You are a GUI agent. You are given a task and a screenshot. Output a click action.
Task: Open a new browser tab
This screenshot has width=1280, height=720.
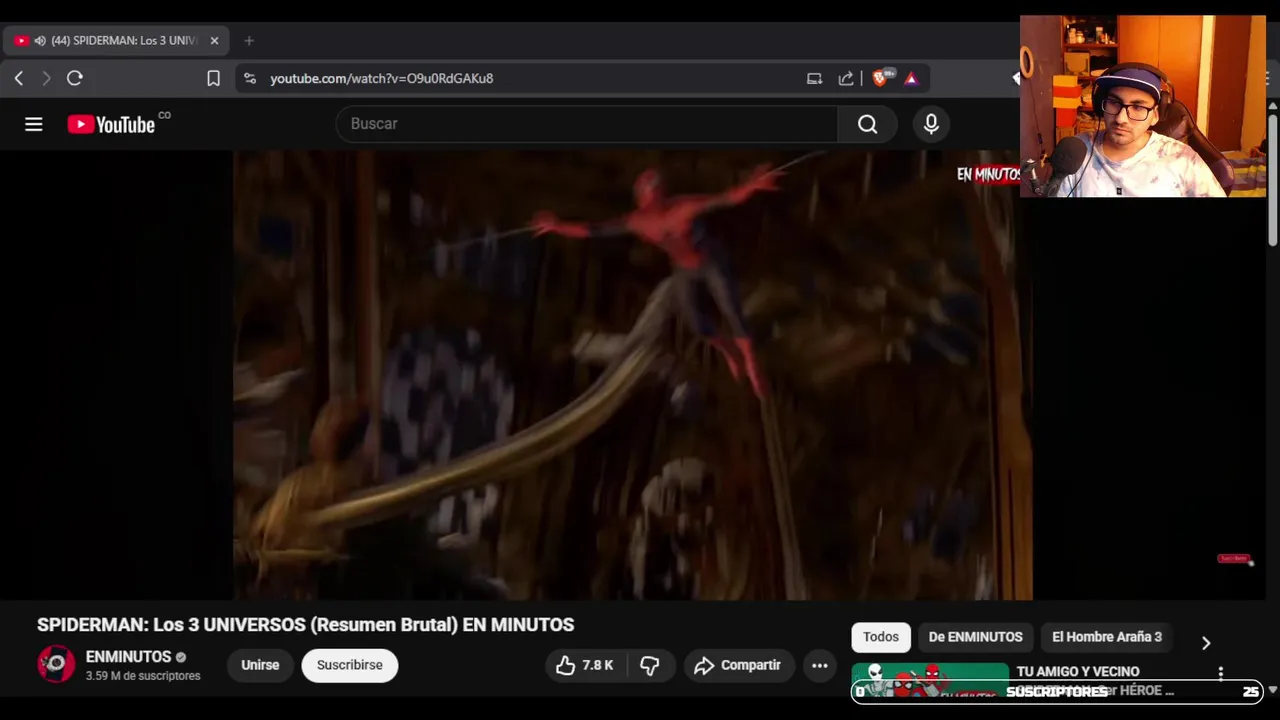[x=249, y=41]
